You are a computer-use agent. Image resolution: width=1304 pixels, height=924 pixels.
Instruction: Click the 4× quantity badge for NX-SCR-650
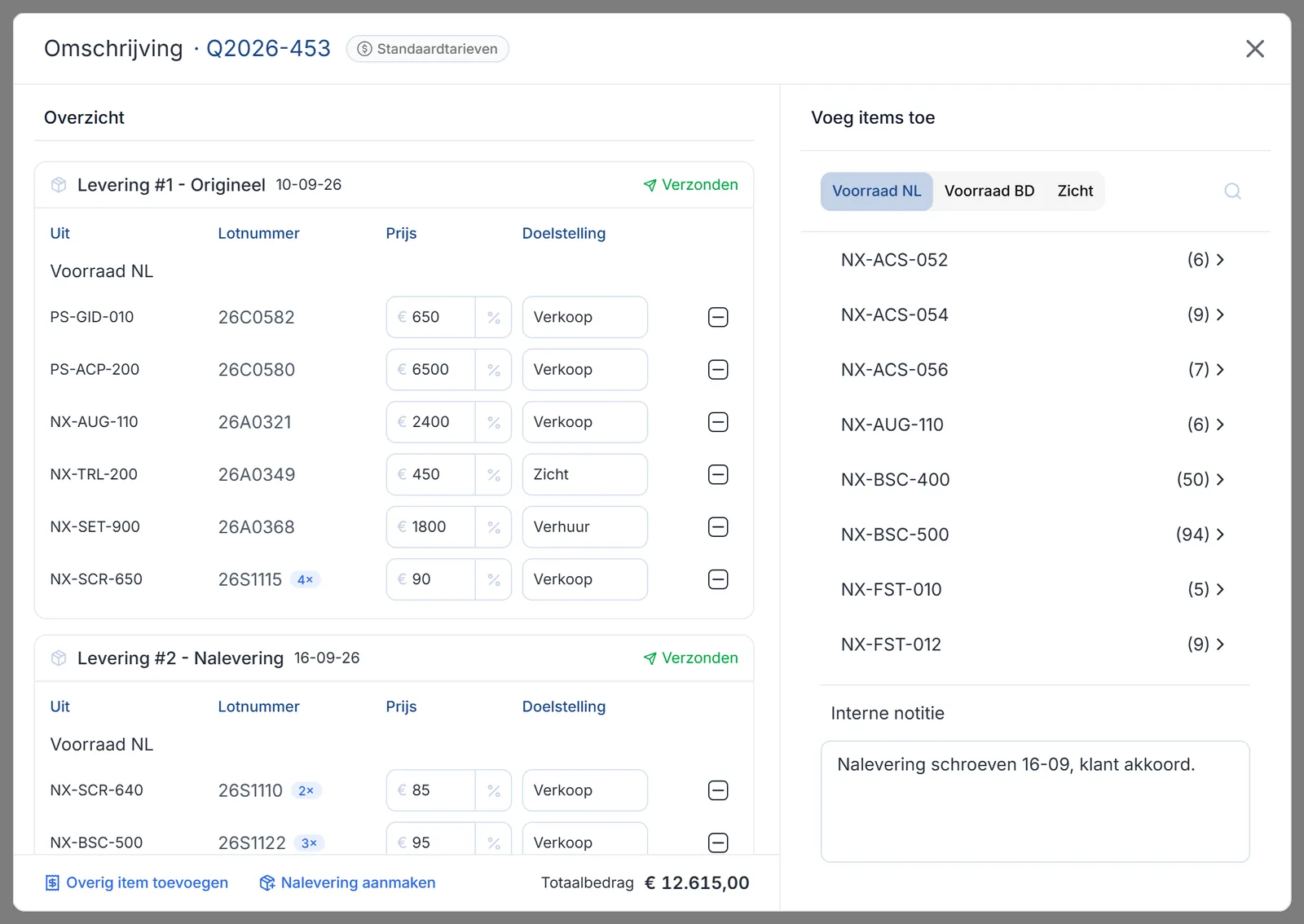pyautogui.click(x=306, y=580)
